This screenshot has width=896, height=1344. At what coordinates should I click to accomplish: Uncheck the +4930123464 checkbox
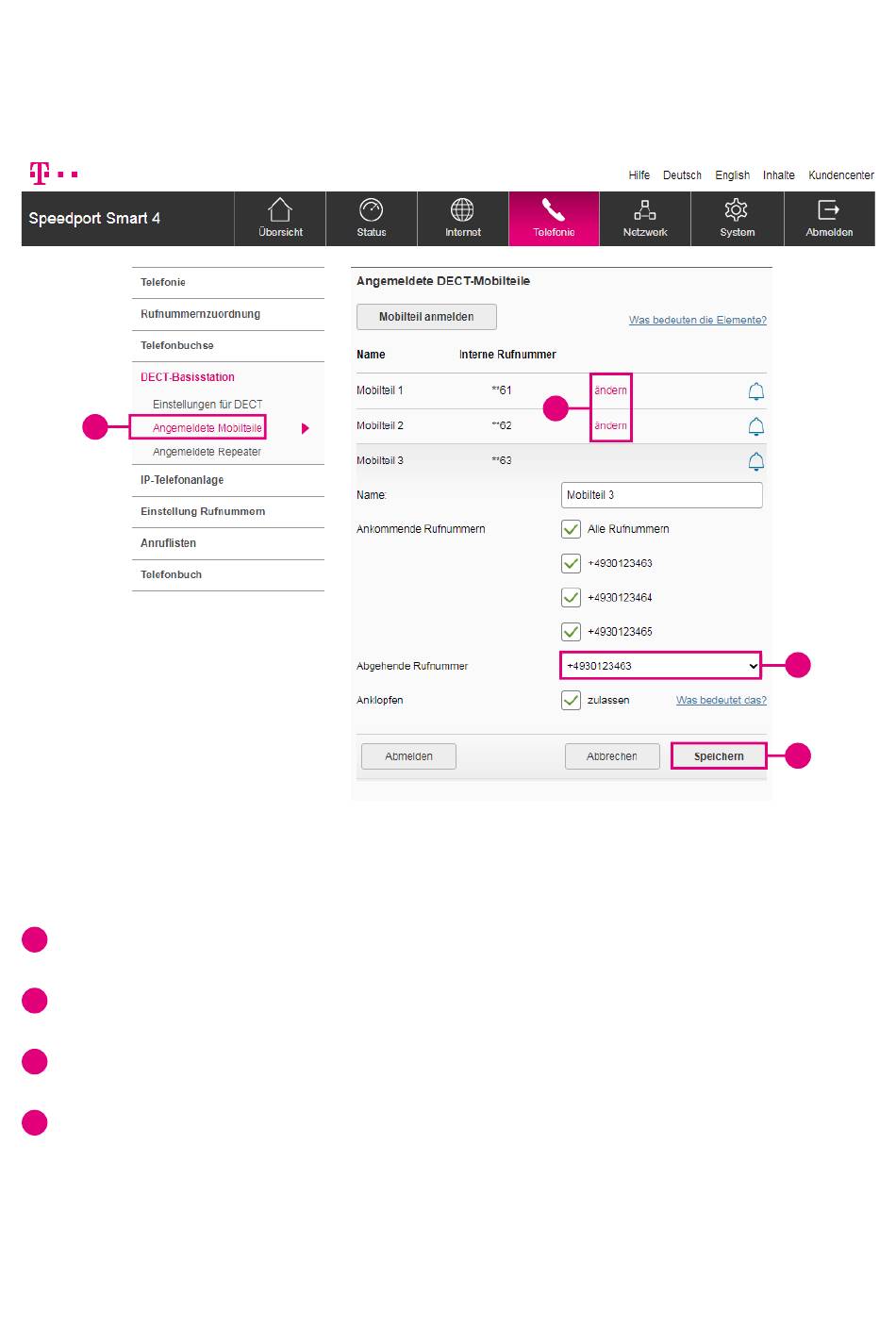pyautogui.click(x=571, y=597)
